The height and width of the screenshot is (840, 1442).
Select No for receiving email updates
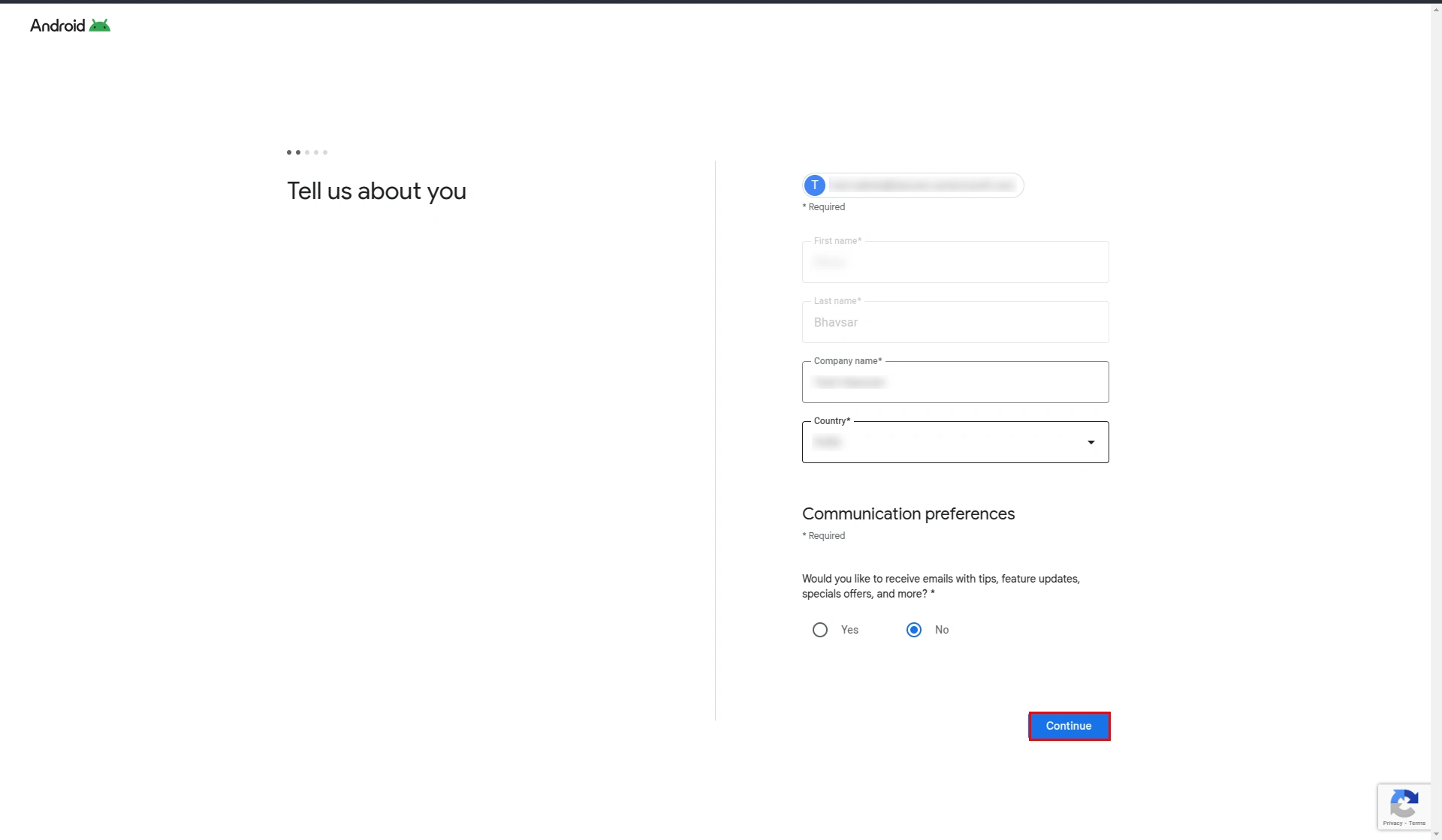click(913, 630)
